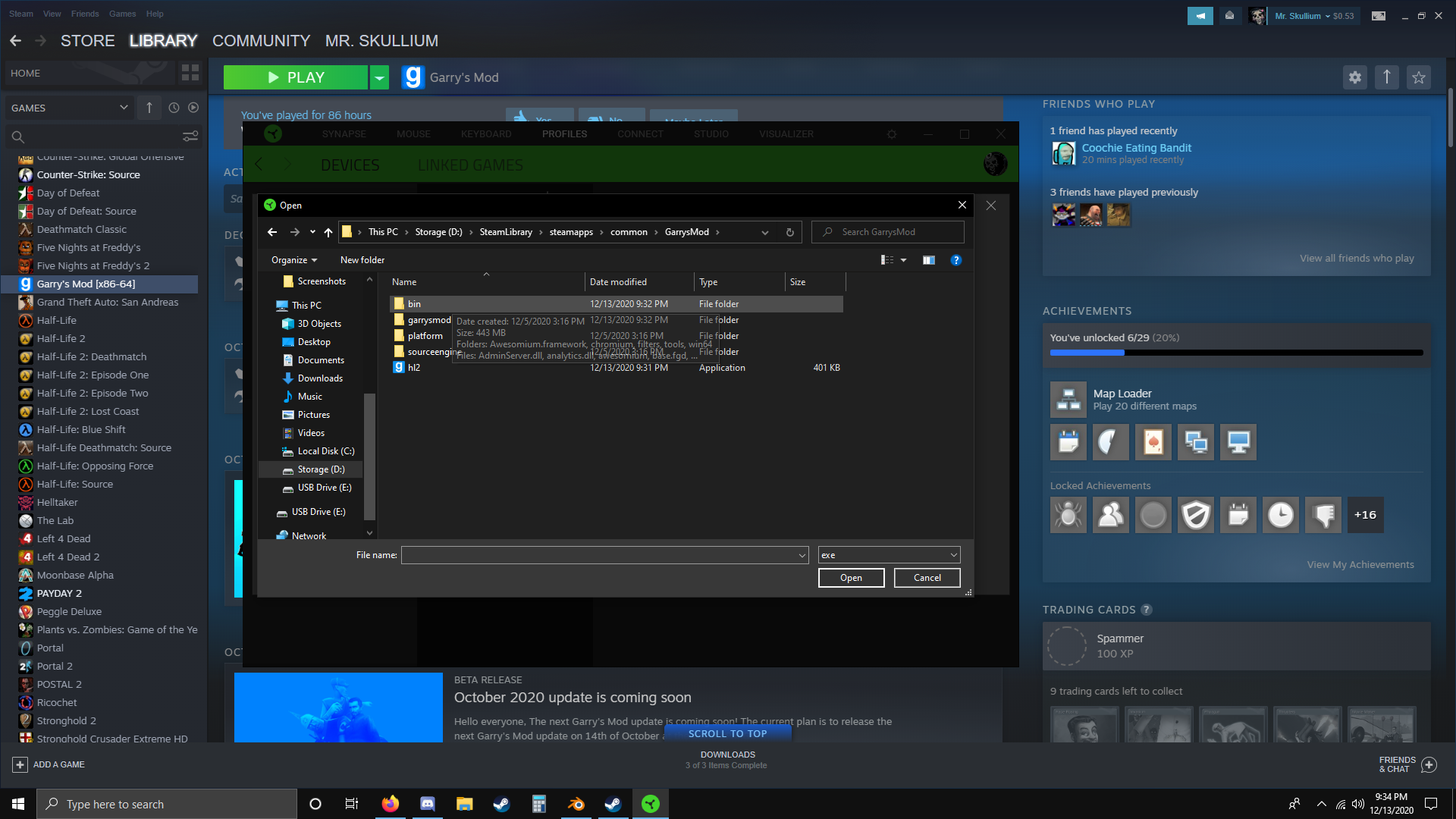Click the favorite star icon for Garry's Mod
The width and height of the screenshot is (1456, 819).
tap(1418, 77)
